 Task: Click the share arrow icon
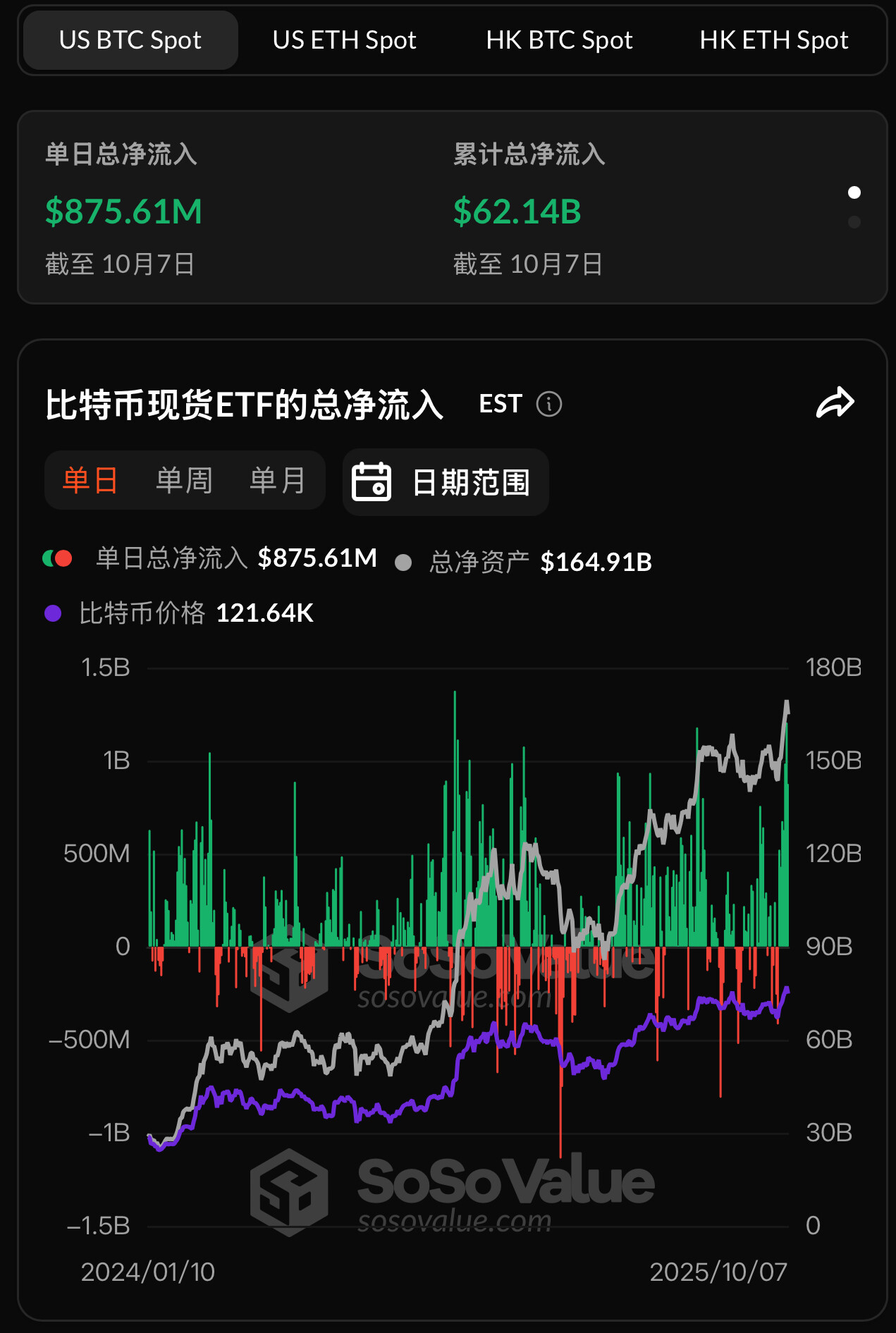coord(835,403)
